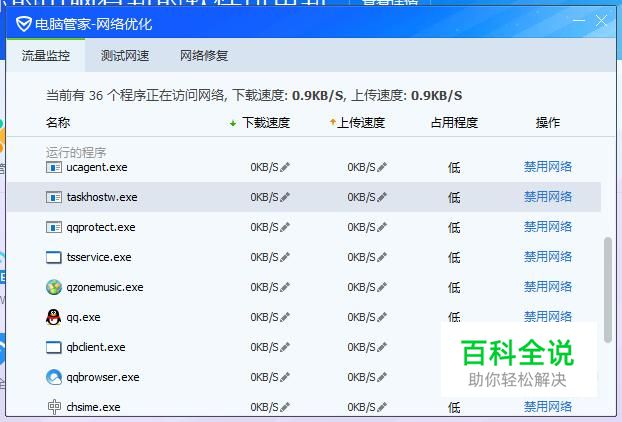
Task: Edit download speed limit for qbclient.exe
Action: [285, 347]
